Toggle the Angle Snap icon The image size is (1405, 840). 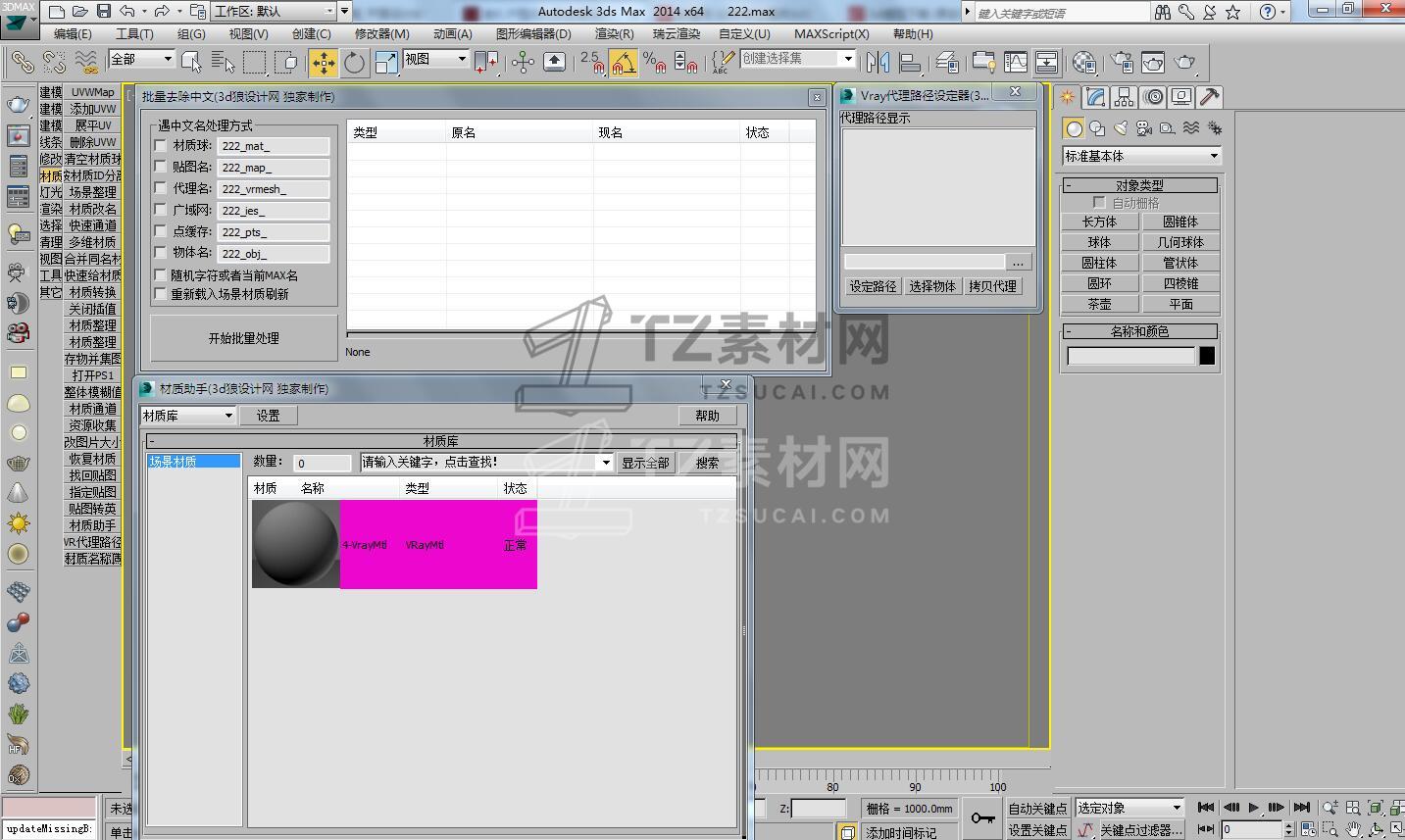click(x=623, y=63)
